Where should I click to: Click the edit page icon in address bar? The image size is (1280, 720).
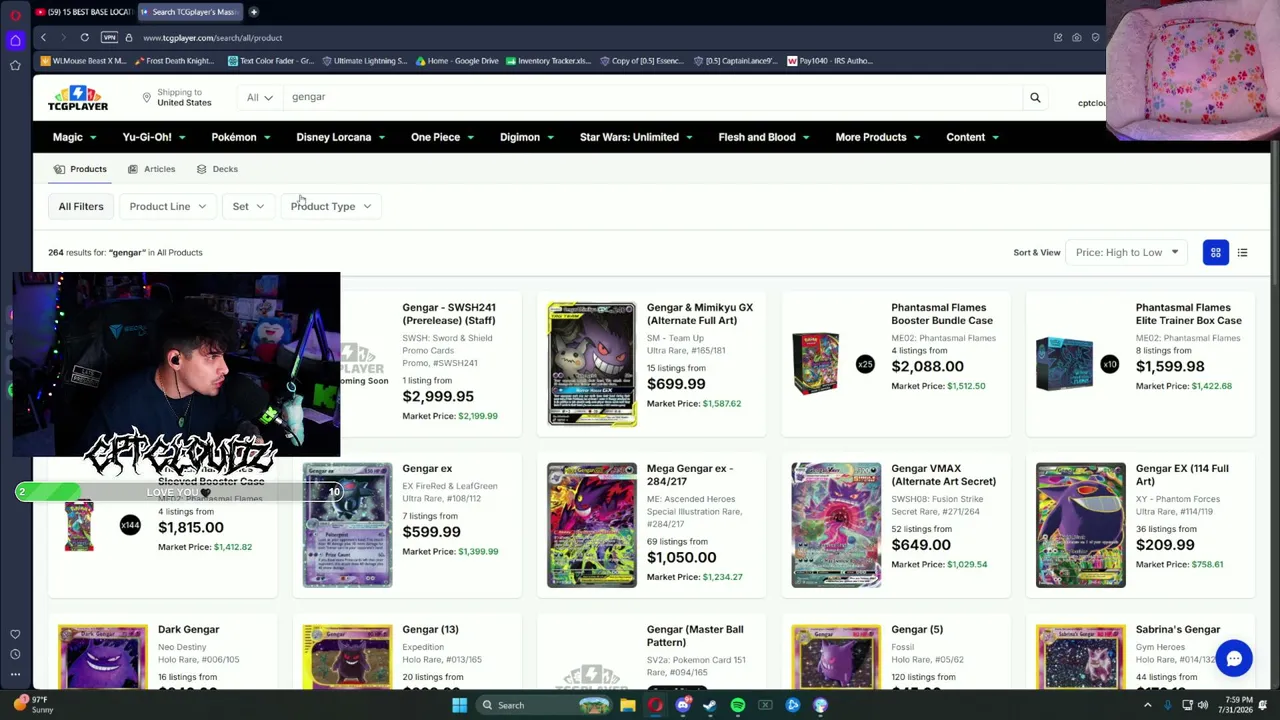[1058, 38]
